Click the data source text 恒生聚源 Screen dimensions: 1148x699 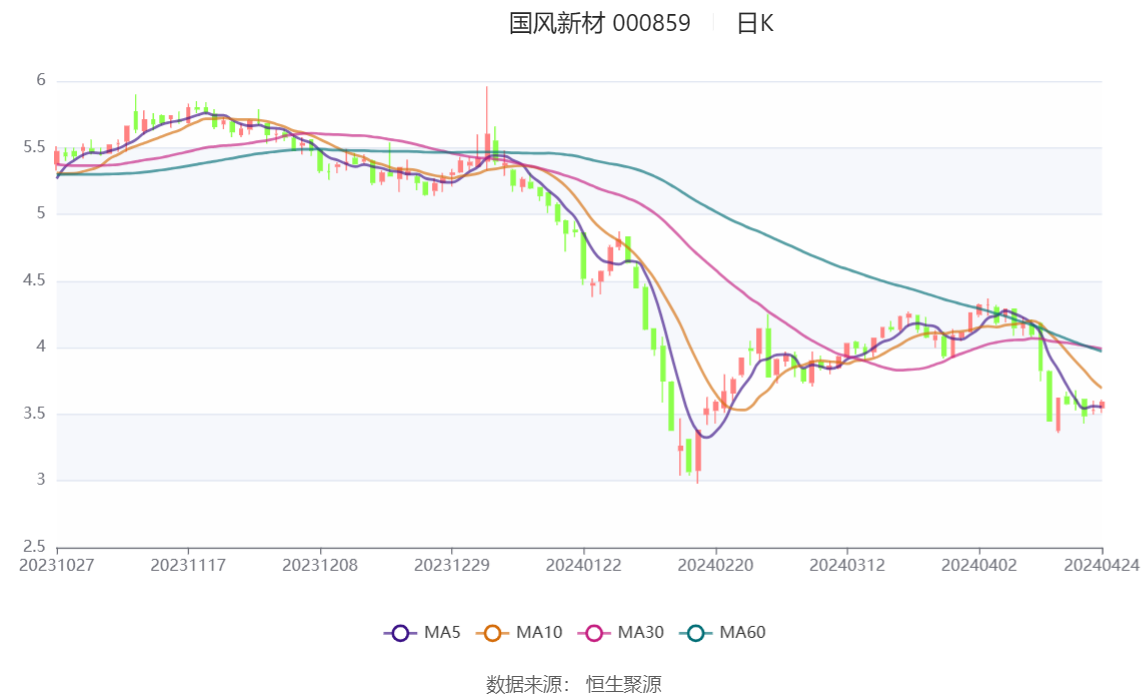tap(624, 684)
